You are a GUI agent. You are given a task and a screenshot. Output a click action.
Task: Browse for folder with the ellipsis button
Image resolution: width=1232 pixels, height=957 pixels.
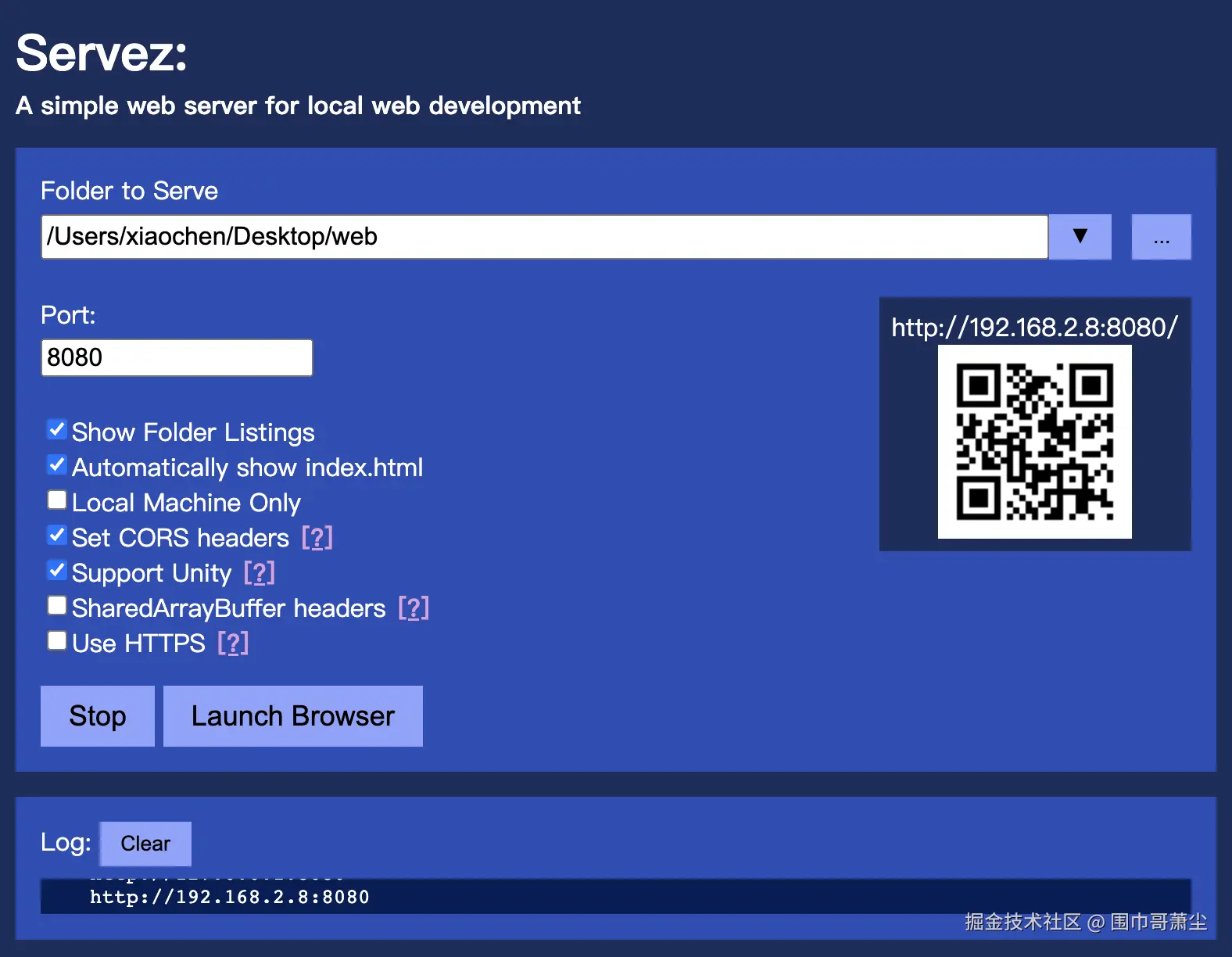pos(1162,236)
